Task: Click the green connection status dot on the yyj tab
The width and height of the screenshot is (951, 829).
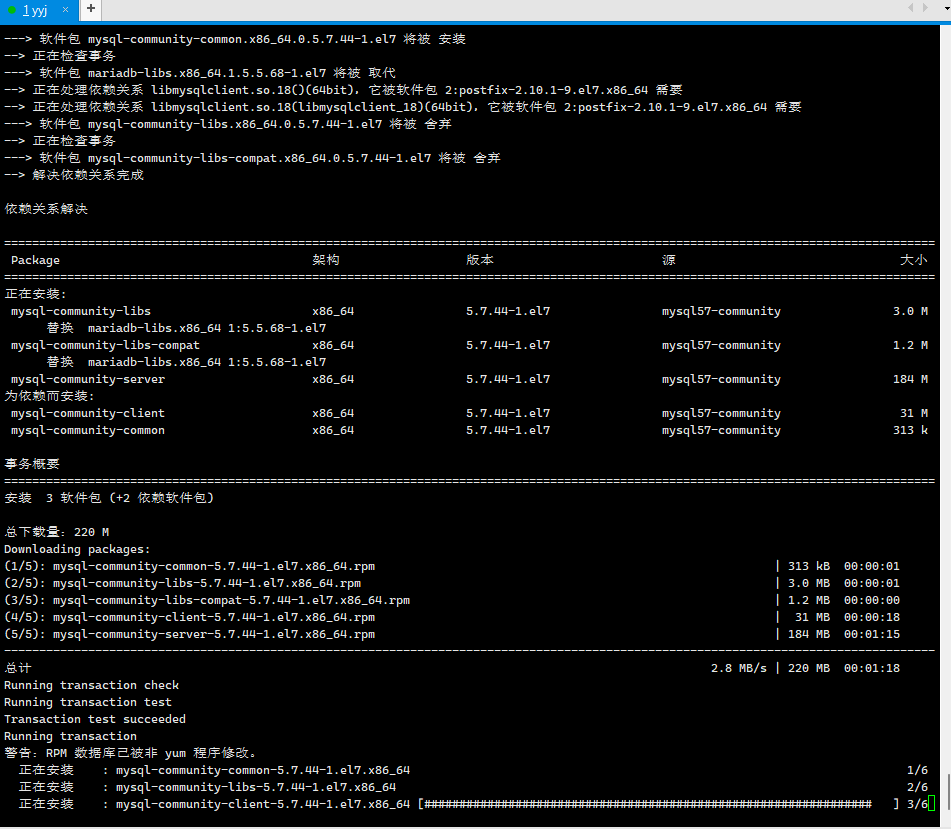Action: [12, 10]
